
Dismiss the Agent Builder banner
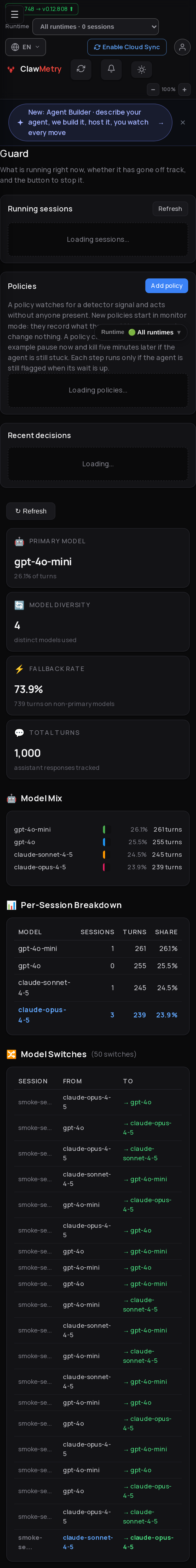click(183, 122)
